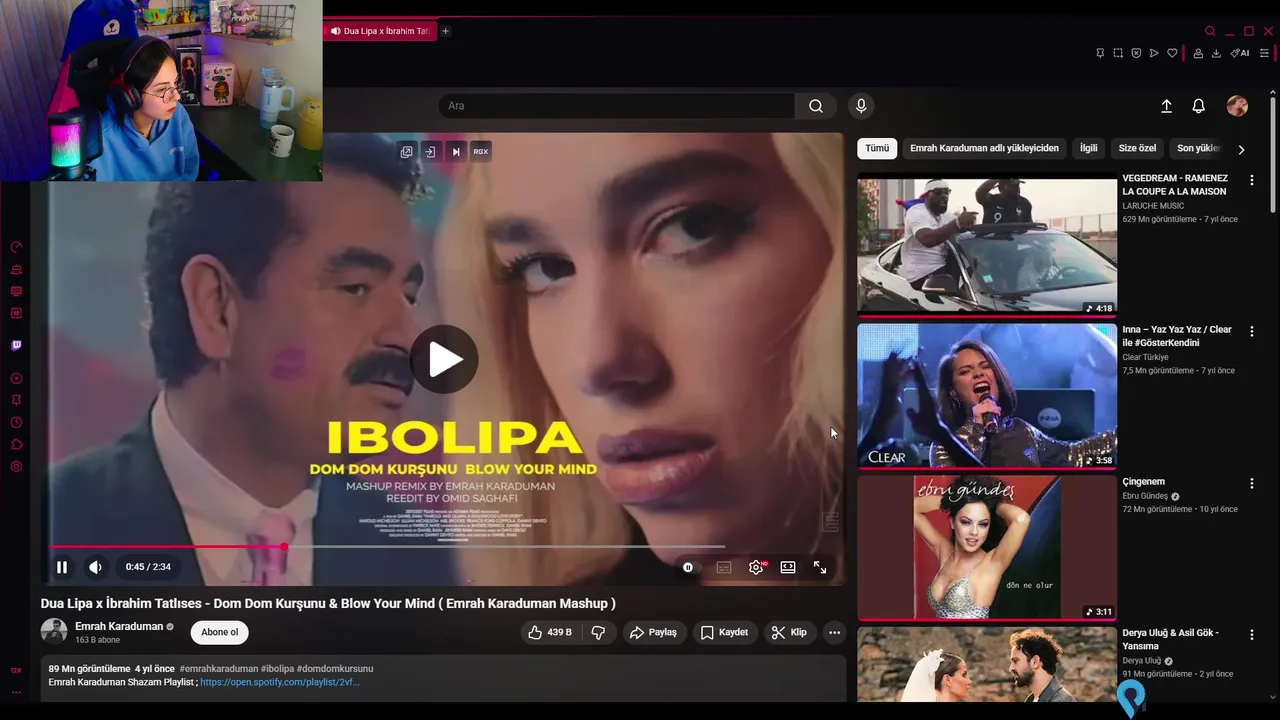Image resolution: width=1280 pixels, height=720 pixels.
Task: Select the İlgili filter chip
Action: tap(1088, 148)
